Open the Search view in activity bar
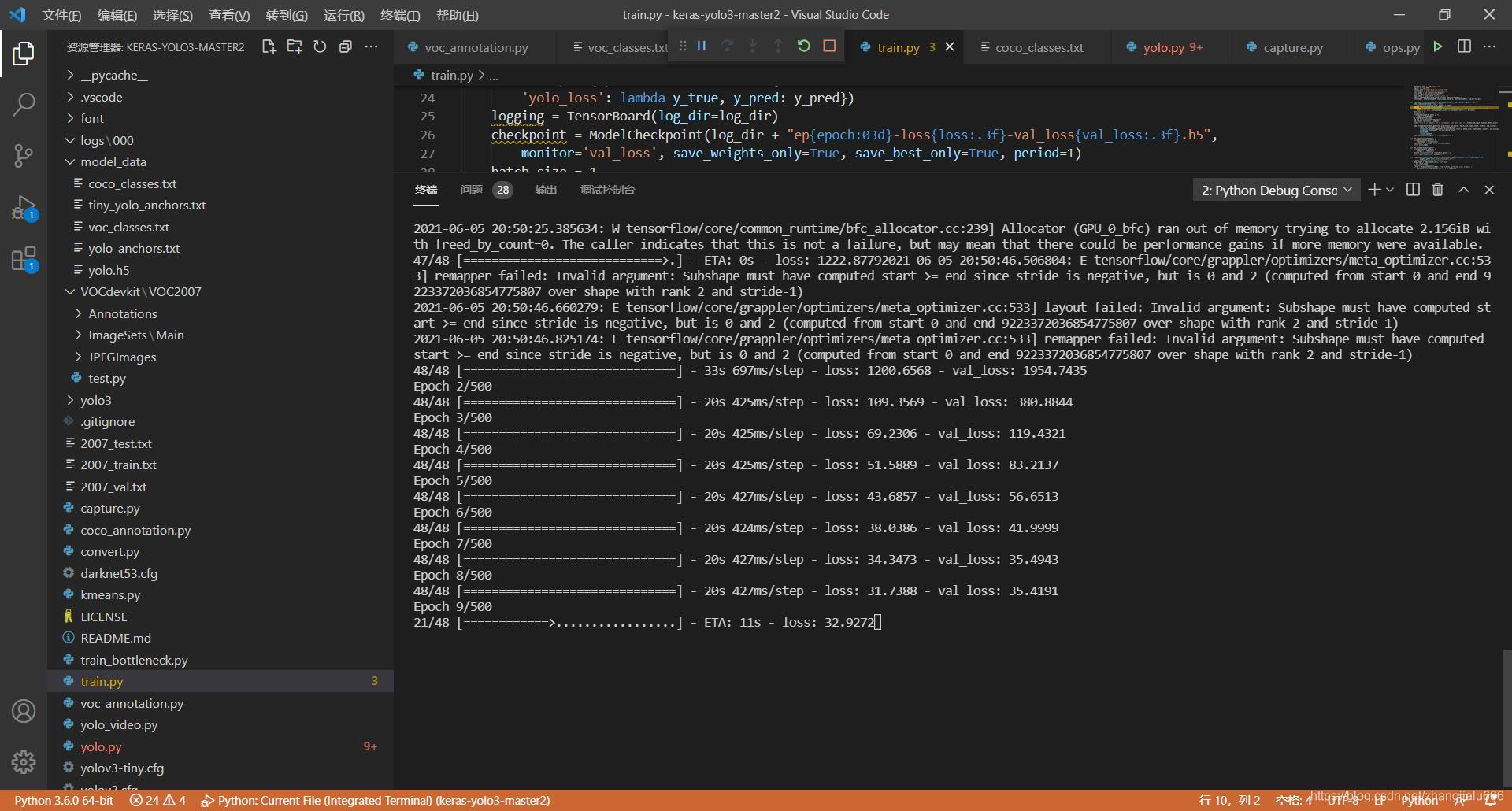Image resolution: width=1512 pixels, height=811 pixels. (24, 104)
